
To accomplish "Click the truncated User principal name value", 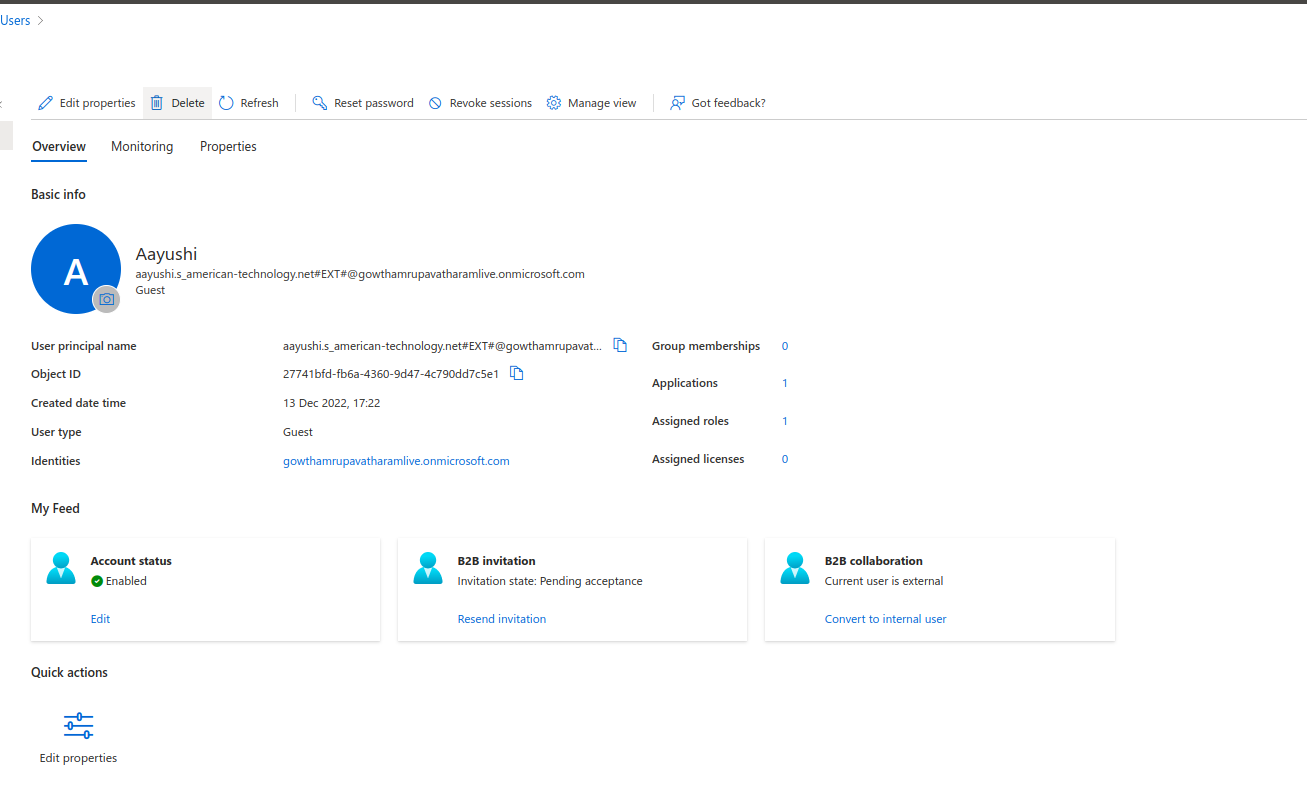I will pos(443,346).
